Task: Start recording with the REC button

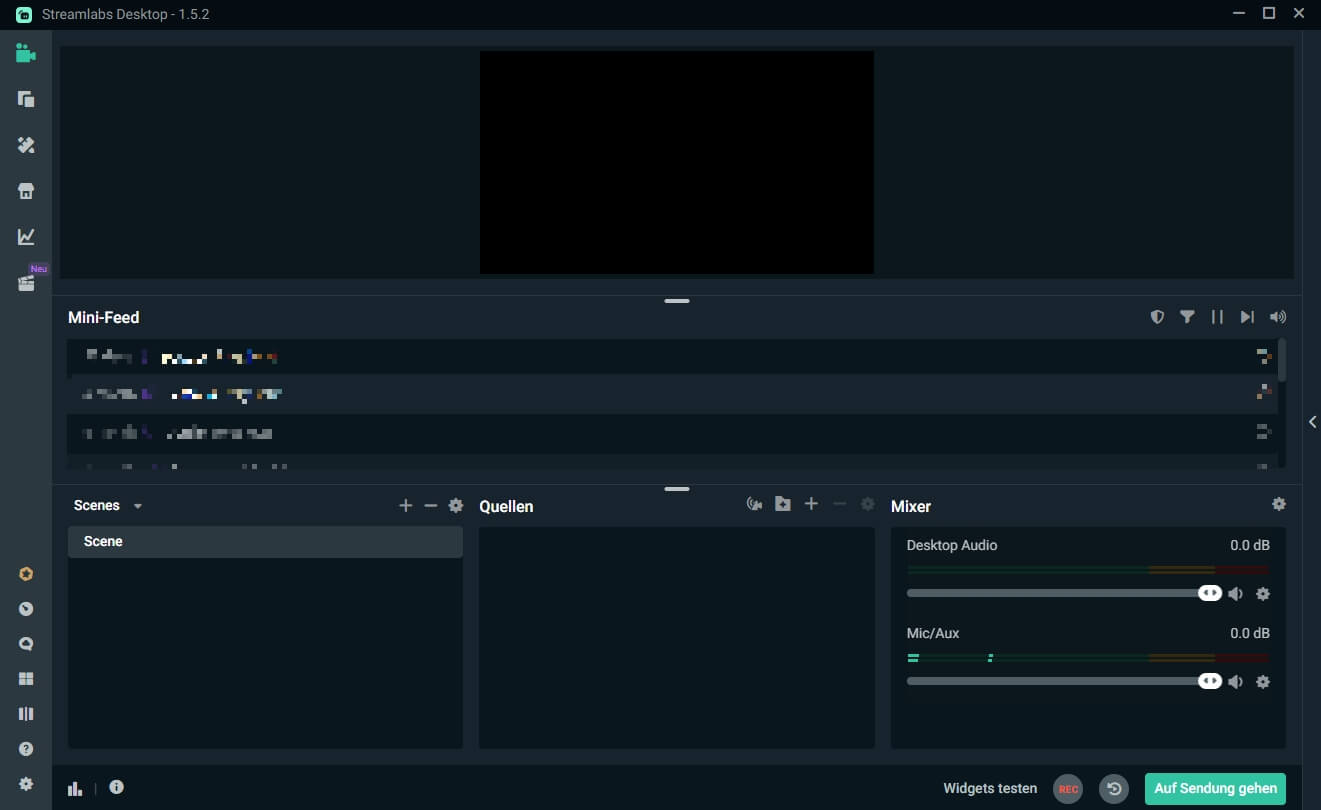Action: [1068, 789]
